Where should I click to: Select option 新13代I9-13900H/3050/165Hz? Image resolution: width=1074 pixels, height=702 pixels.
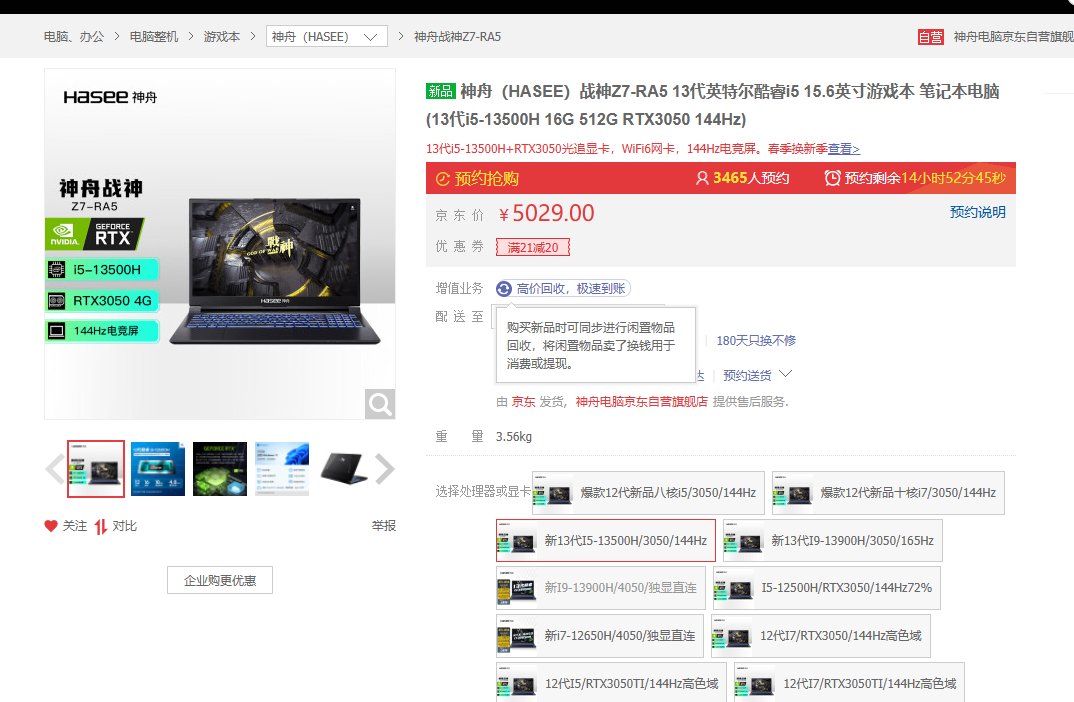[833, 540]
